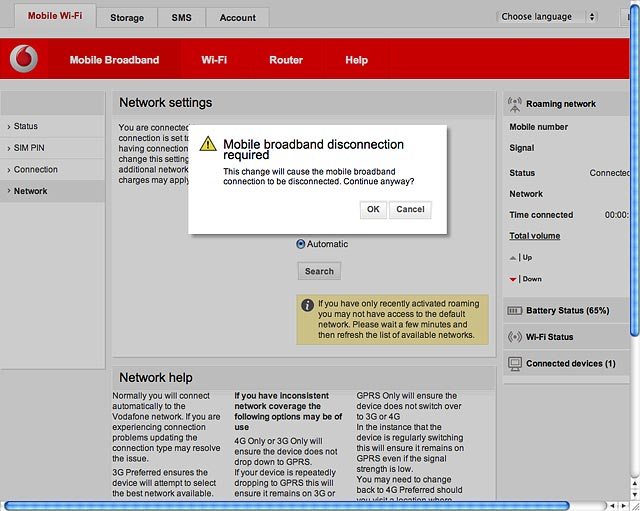This screenshot has height=511, width=640.
Task: Click the 'Connected' status value
Action: 609,173
